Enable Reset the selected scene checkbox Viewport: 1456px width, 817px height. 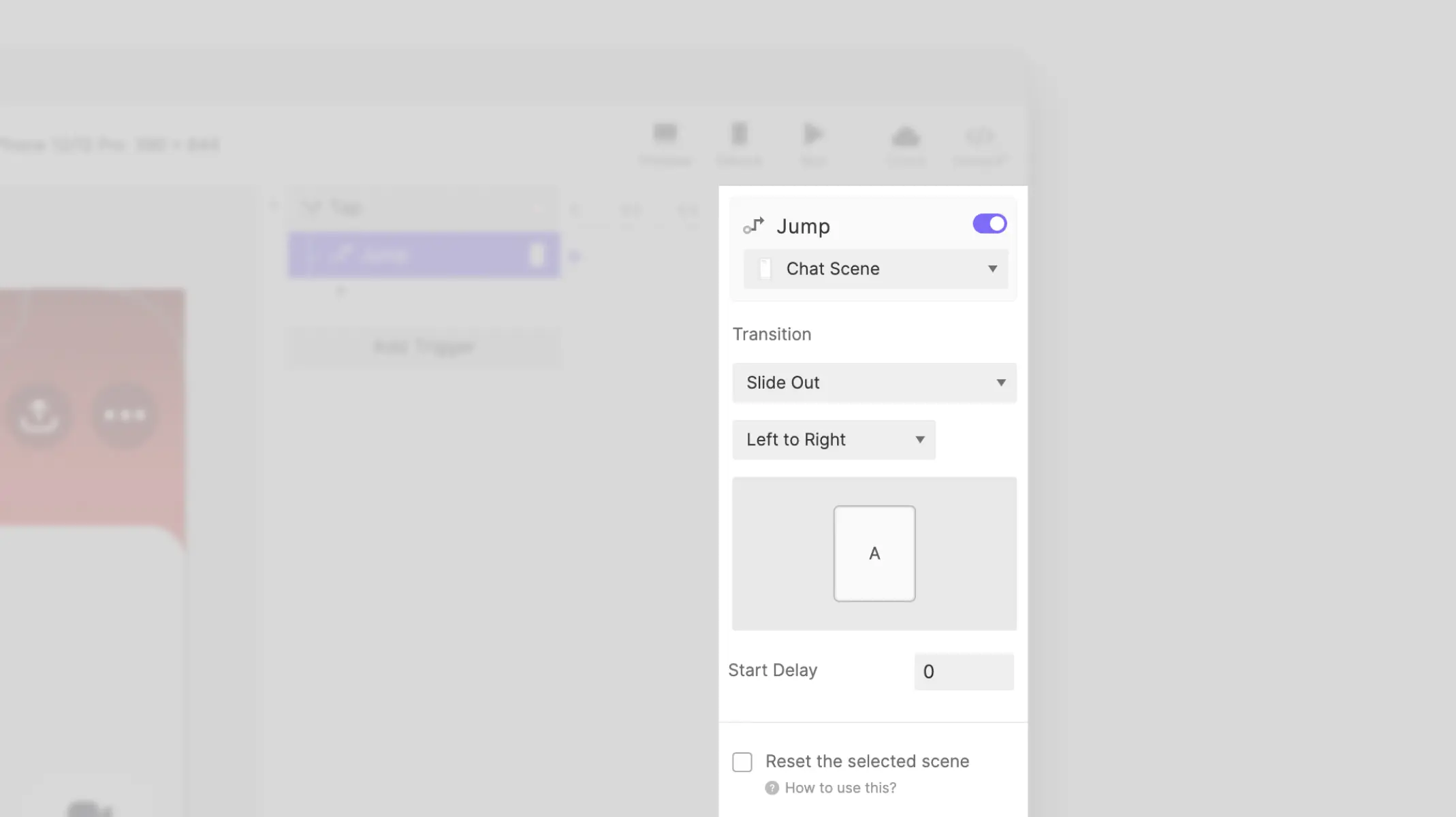(x=742, y=762)
